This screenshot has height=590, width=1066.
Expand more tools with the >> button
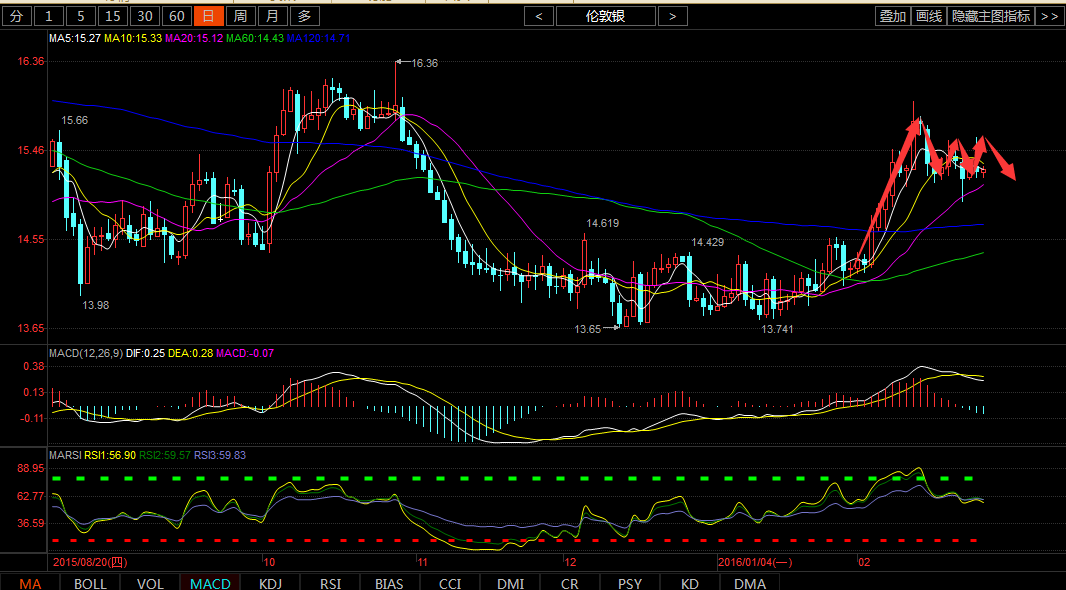1049,16
